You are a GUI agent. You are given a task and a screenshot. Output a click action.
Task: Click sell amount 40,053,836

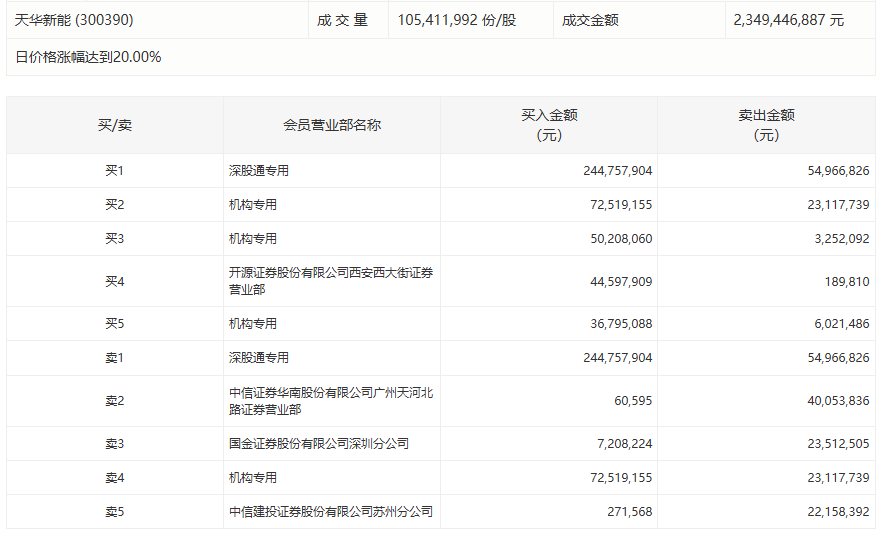coord(838,401)
